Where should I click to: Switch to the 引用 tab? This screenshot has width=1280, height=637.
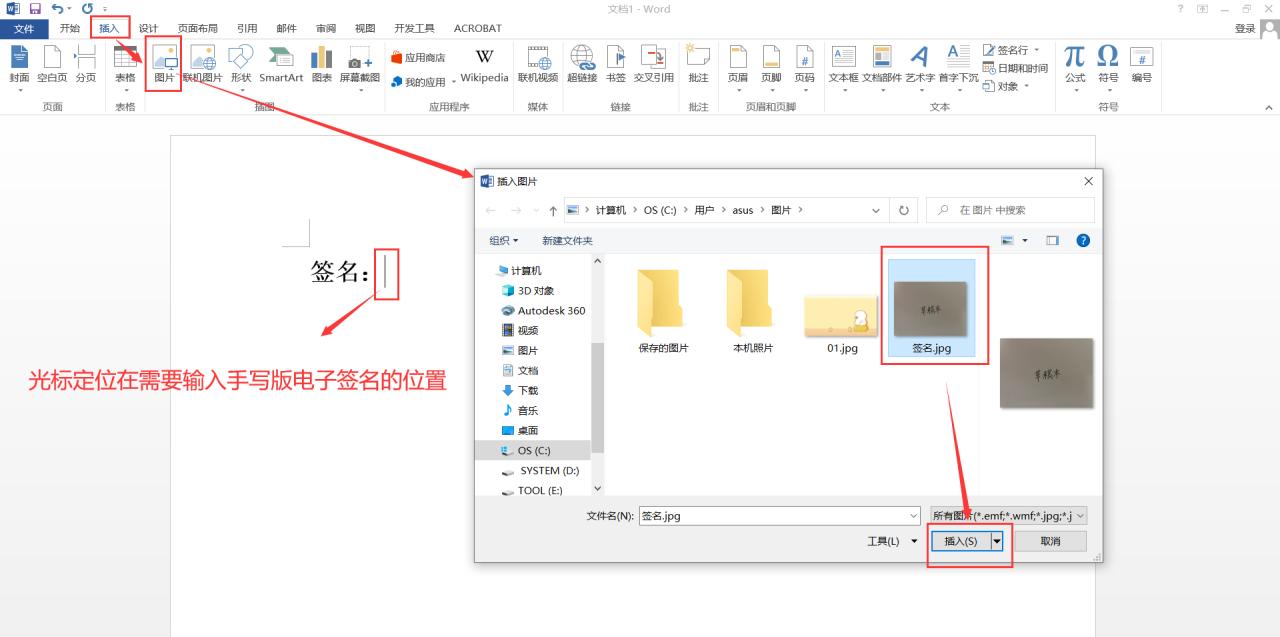click(x=247, y=28)
